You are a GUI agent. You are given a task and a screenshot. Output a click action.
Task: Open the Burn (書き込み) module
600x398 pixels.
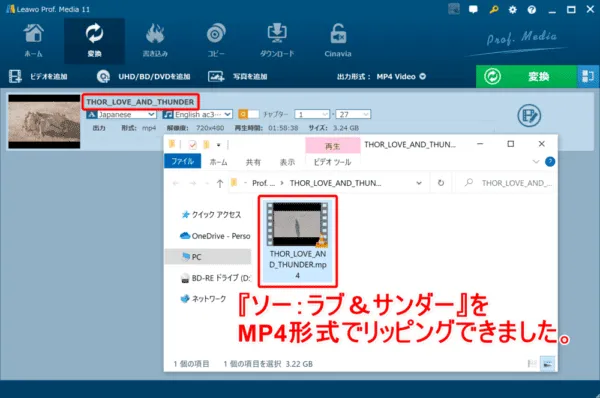pyautogui.click(x=155, y=41)
